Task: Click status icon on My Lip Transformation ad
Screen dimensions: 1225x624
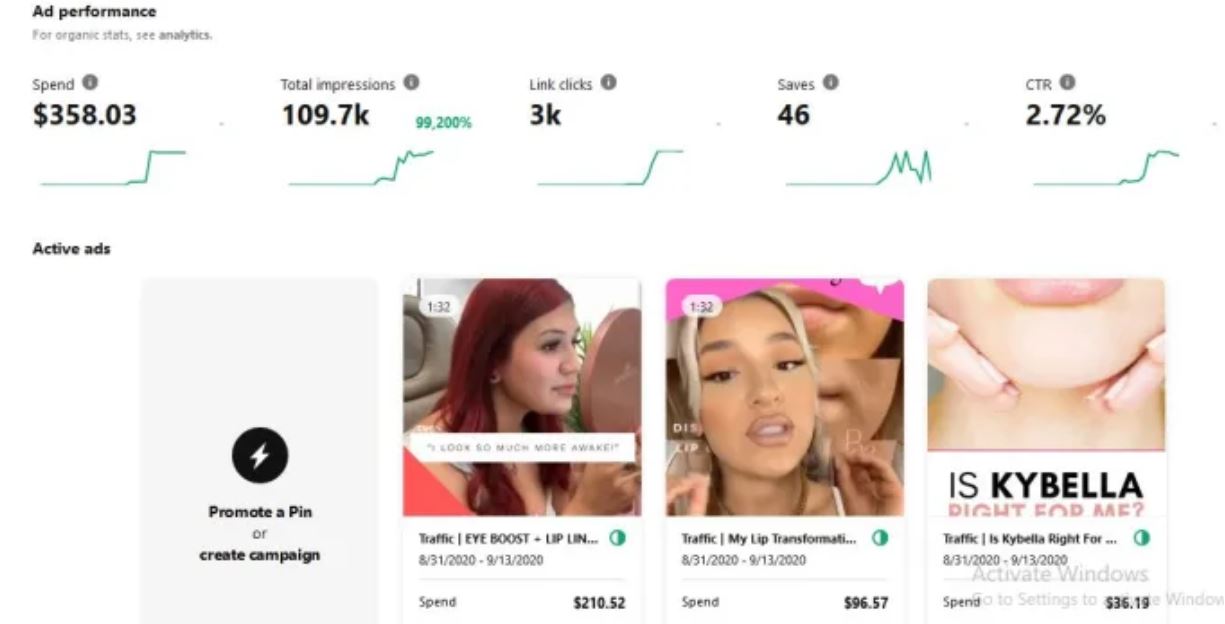Action: pos(880,538)
